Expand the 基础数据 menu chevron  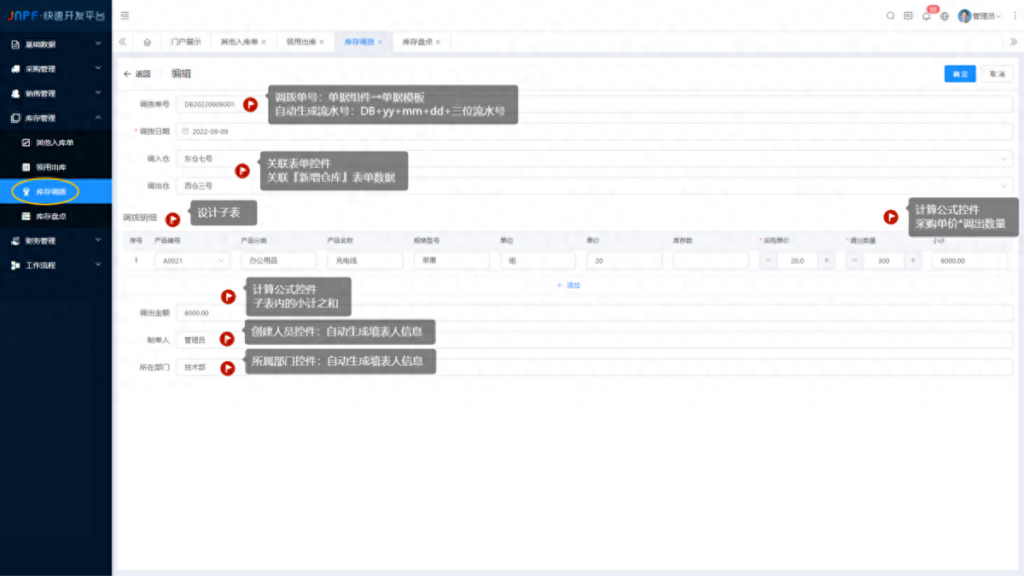tap(98, 44)
